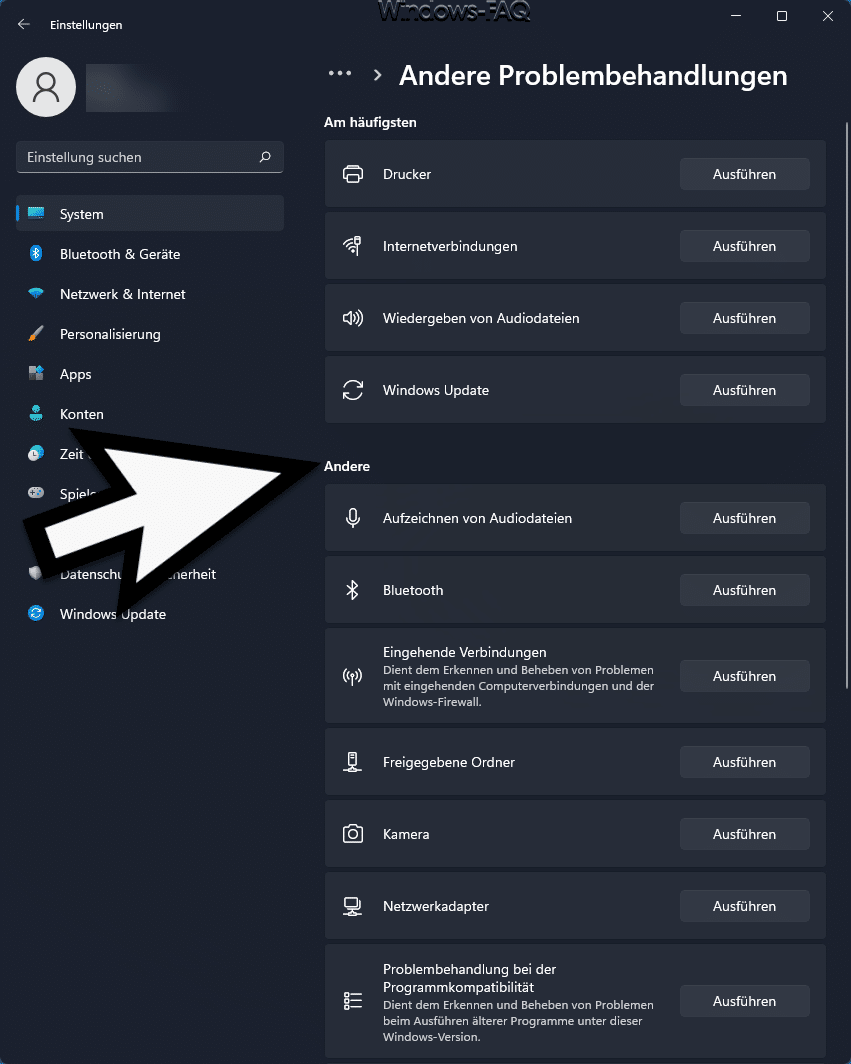This screenshot has height=1064, width=851.
Task: Click the Drucker printer icon
Action: point(353,174)
